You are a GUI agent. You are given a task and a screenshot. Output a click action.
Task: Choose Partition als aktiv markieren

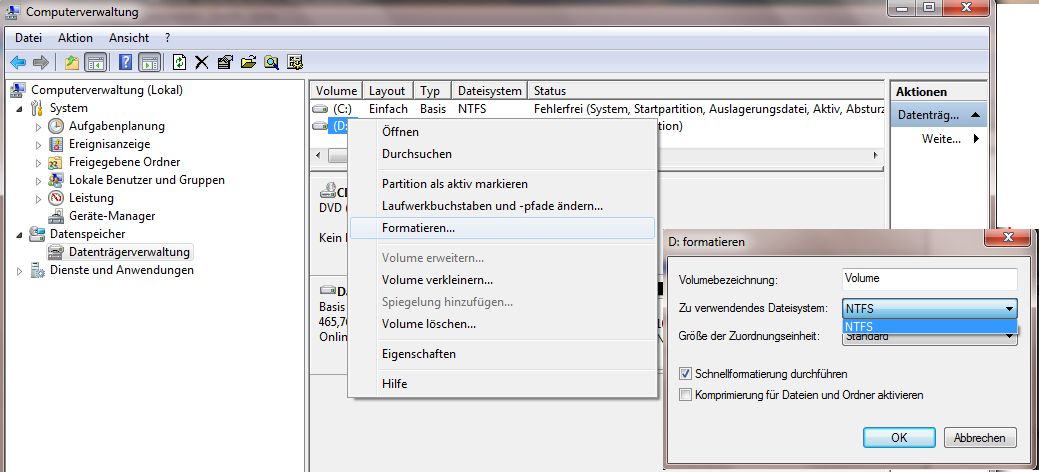502,184
